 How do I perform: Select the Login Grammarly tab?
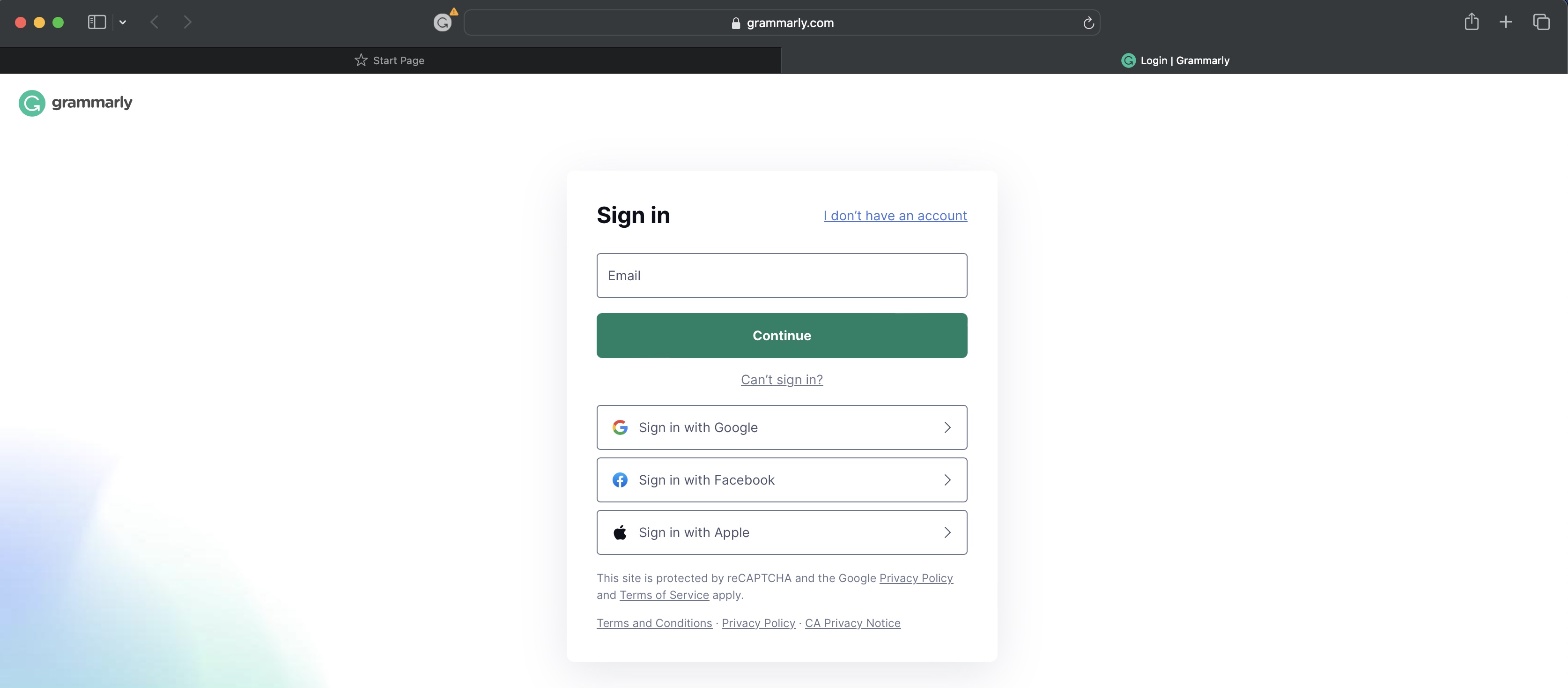click(1175, 59)
